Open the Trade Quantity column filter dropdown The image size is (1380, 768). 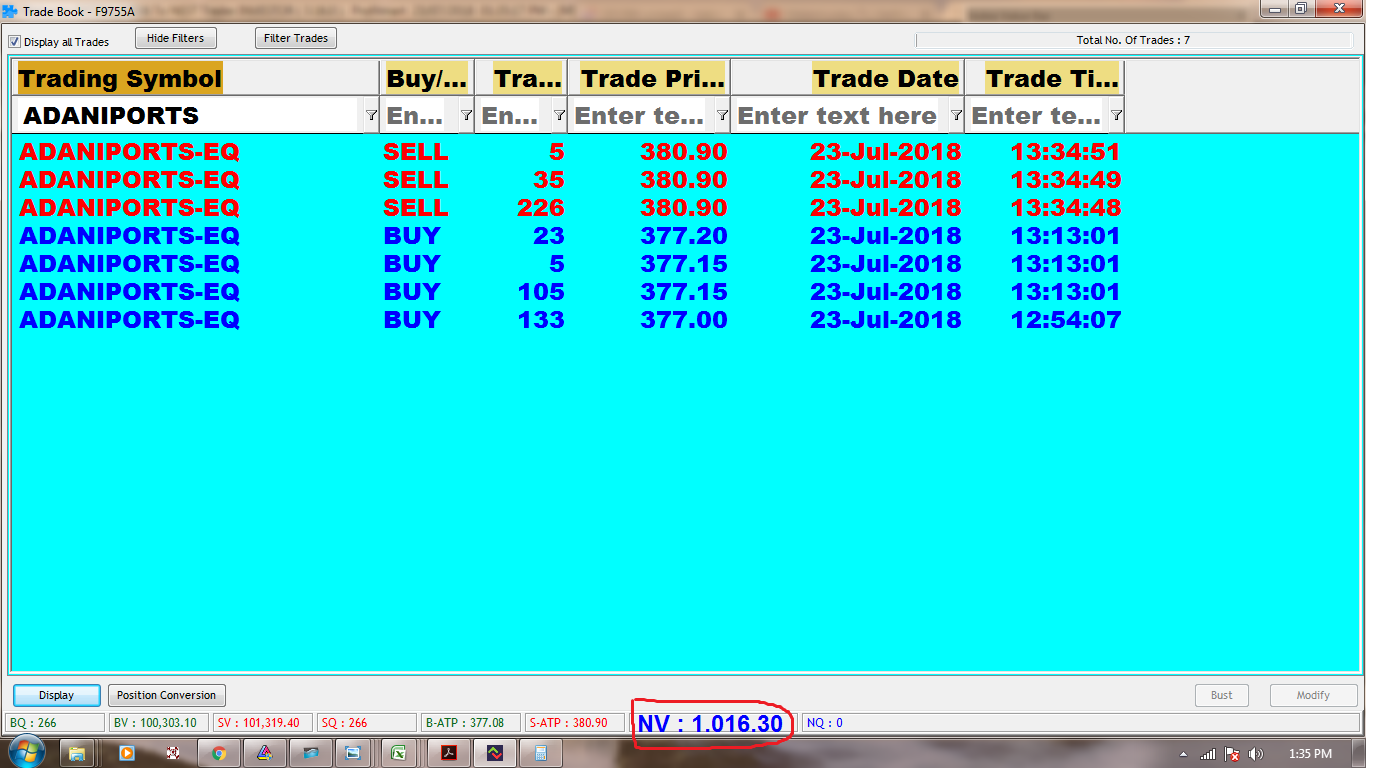pyautogui.click(x=559, y=115)
